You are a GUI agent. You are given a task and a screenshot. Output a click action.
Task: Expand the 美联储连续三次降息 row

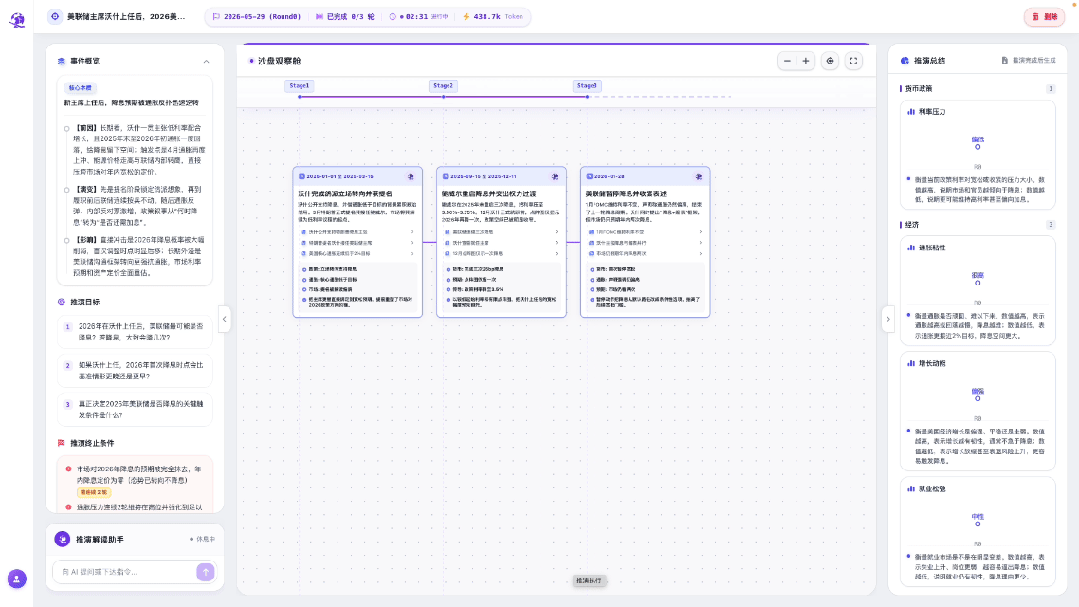pyautogui.click(x=501, y=232)
